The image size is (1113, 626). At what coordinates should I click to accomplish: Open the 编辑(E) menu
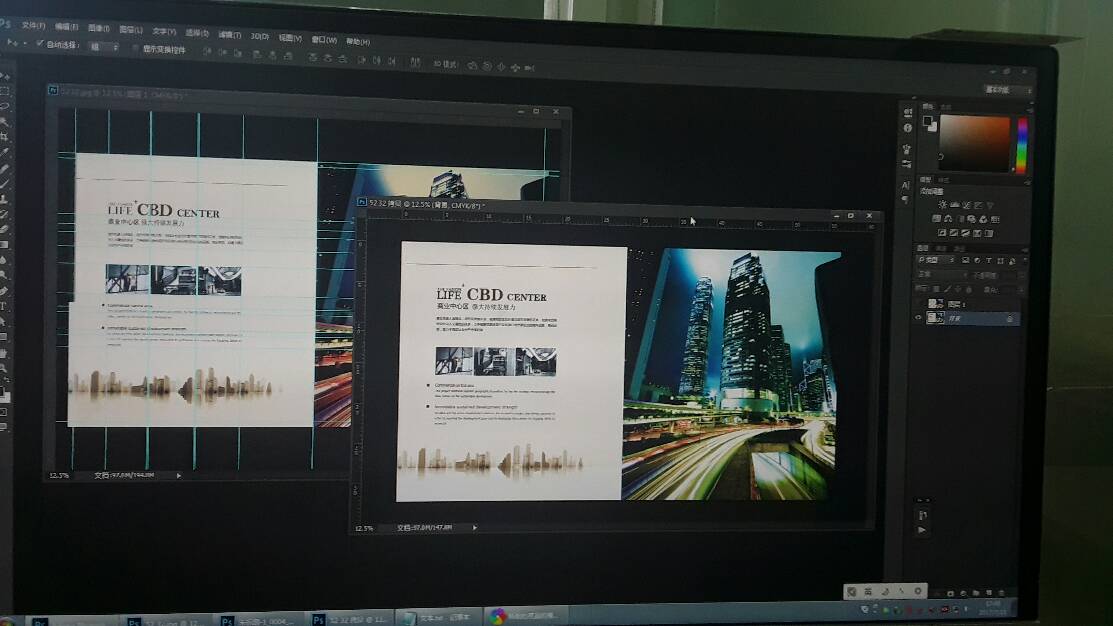coord(67,26)
